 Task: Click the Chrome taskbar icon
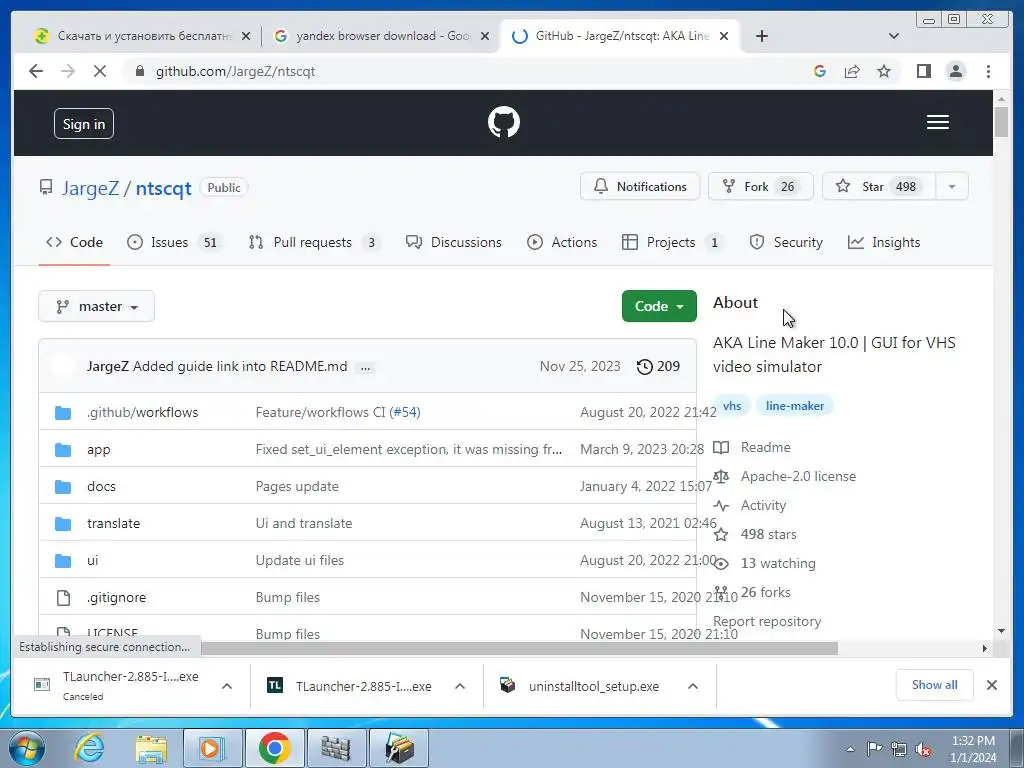[274, 748]
